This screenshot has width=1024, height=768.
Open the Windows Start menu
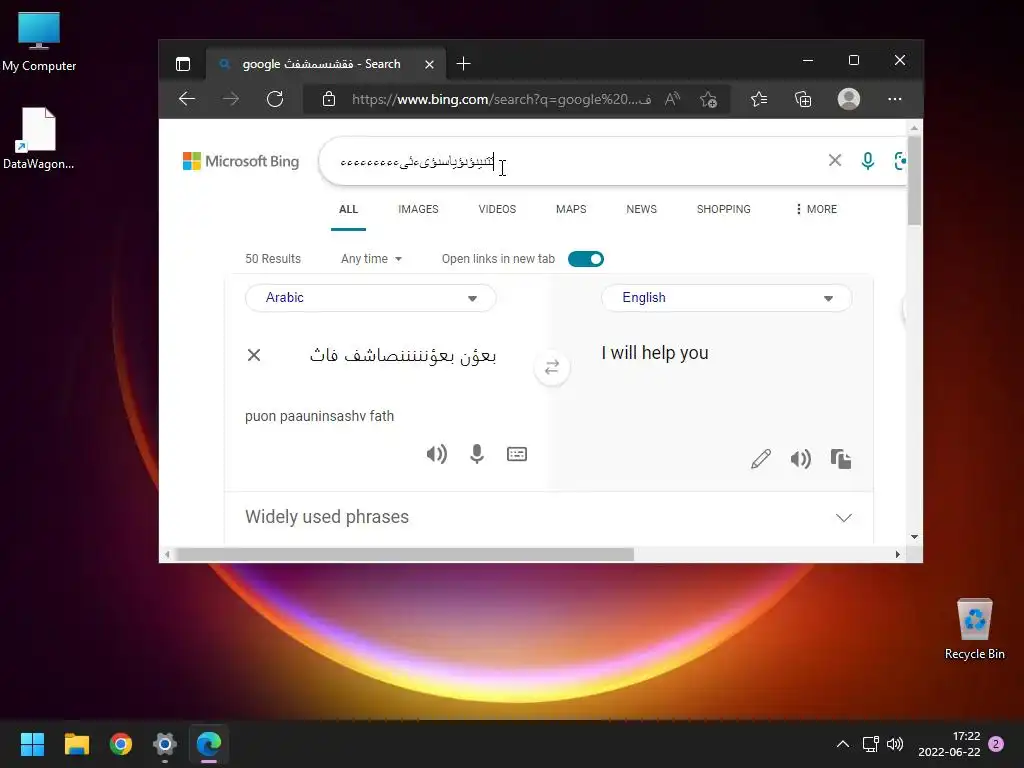[x=32, y=744]
